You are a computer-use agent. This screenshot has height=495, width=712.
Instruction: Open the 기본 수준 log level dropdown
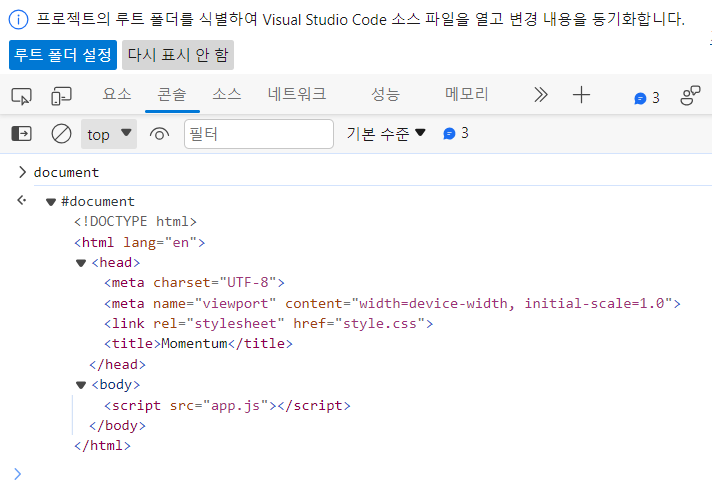pyautogui.click(x=386, y=134)
